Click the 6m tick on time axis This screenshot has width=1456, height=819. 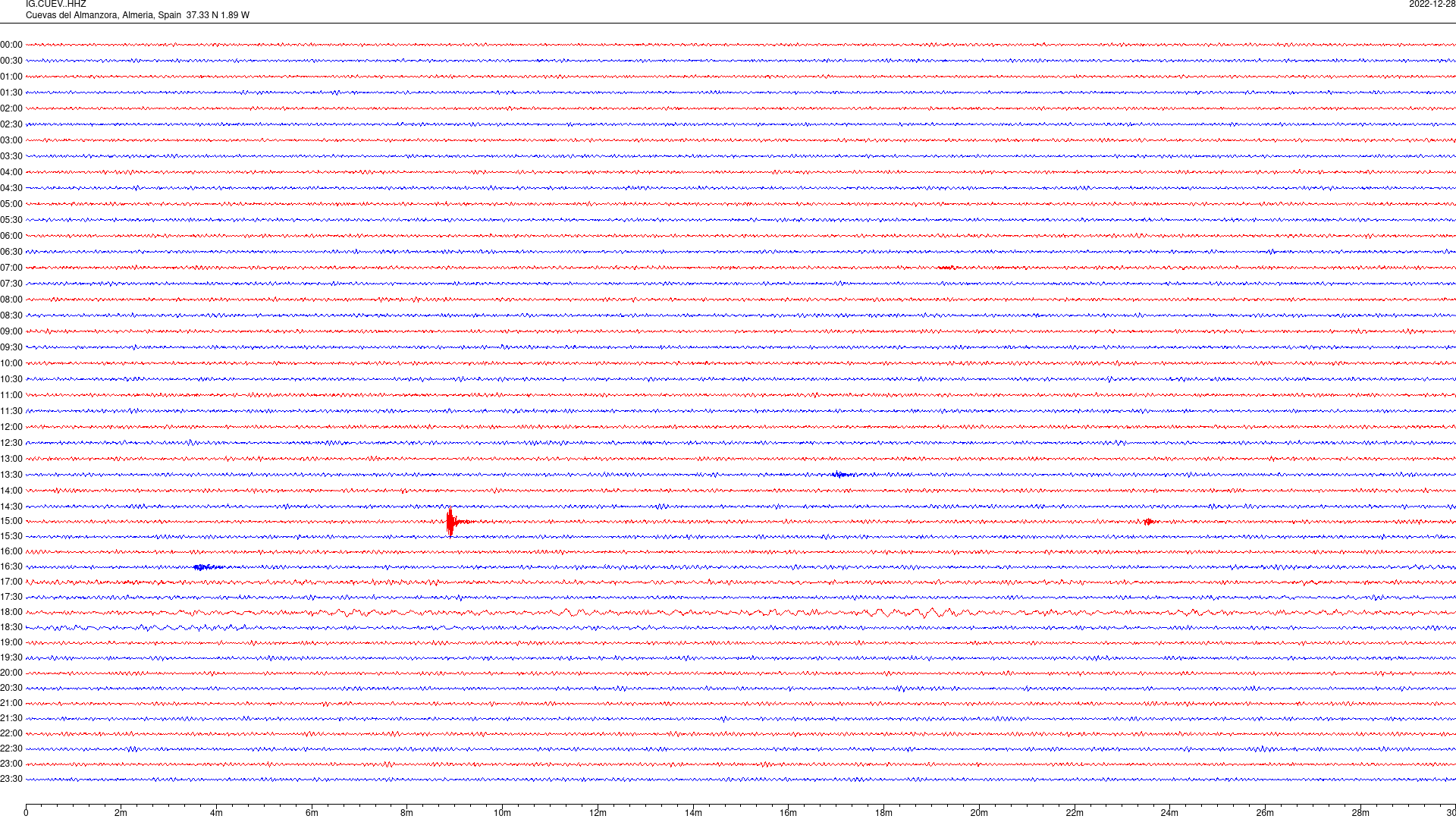coord(312,811)
